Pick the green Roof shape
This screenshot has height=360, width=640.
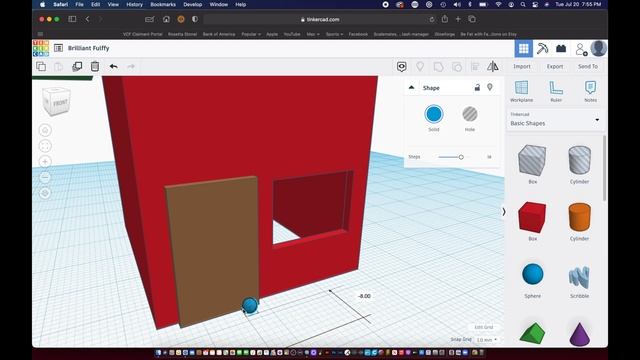532,333
